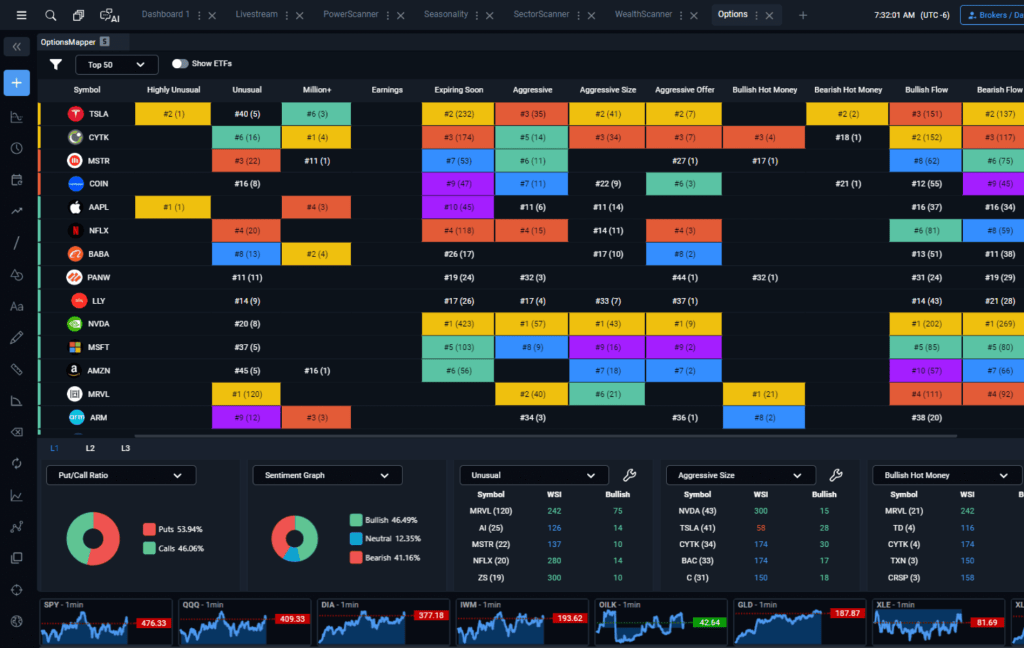Screen dimensions: 1024x648
Task: Open the AI assistant icon
Action: tap(109, 15)
